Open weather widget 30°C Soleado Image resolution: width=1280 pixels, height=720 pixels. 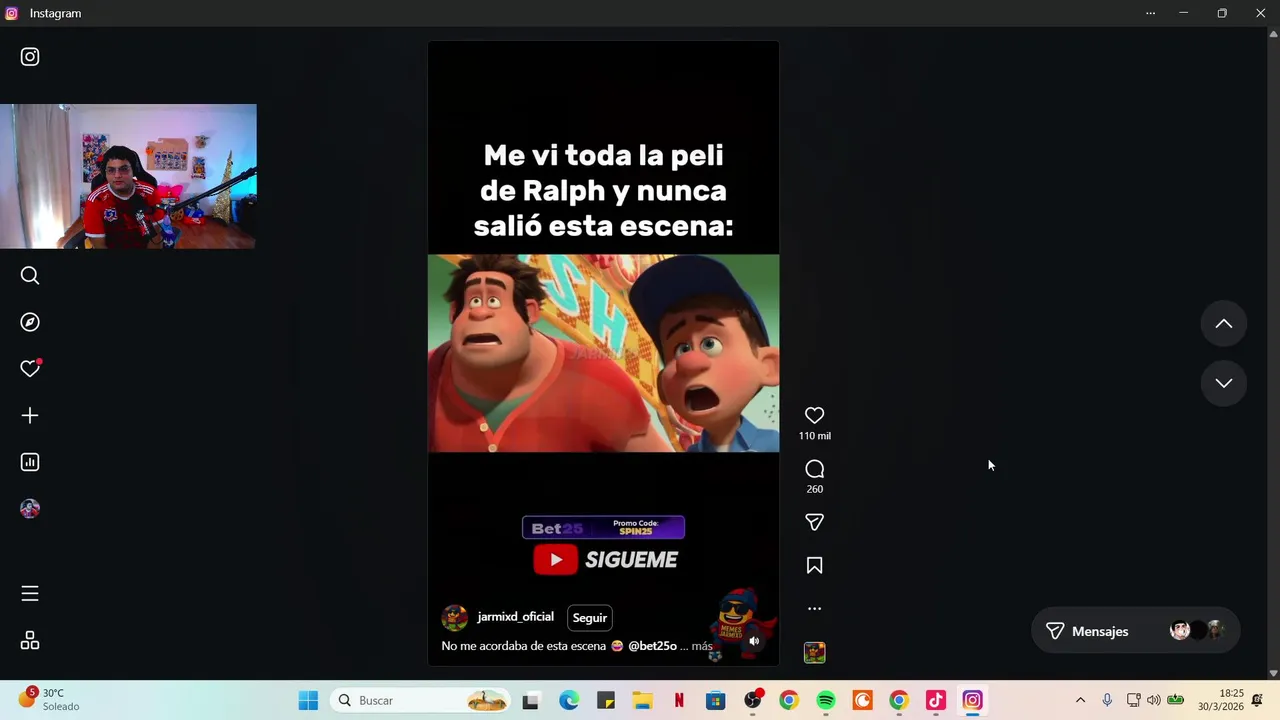[49, 699]
